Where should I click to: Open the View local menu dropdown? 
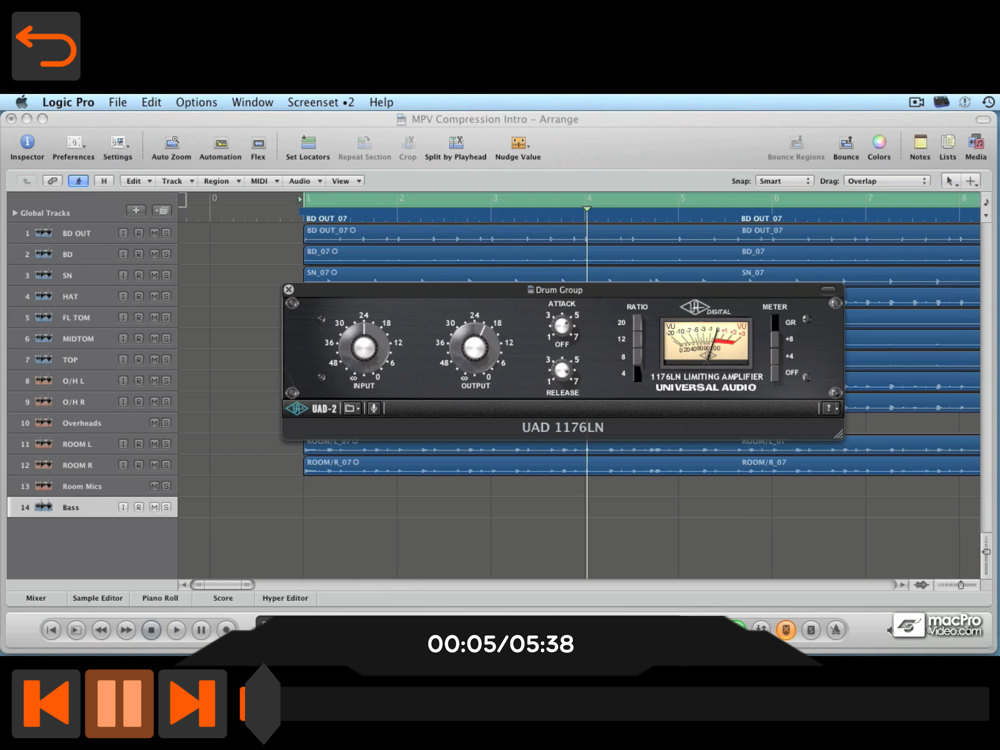pyautogui.click(x=346, y=181)
